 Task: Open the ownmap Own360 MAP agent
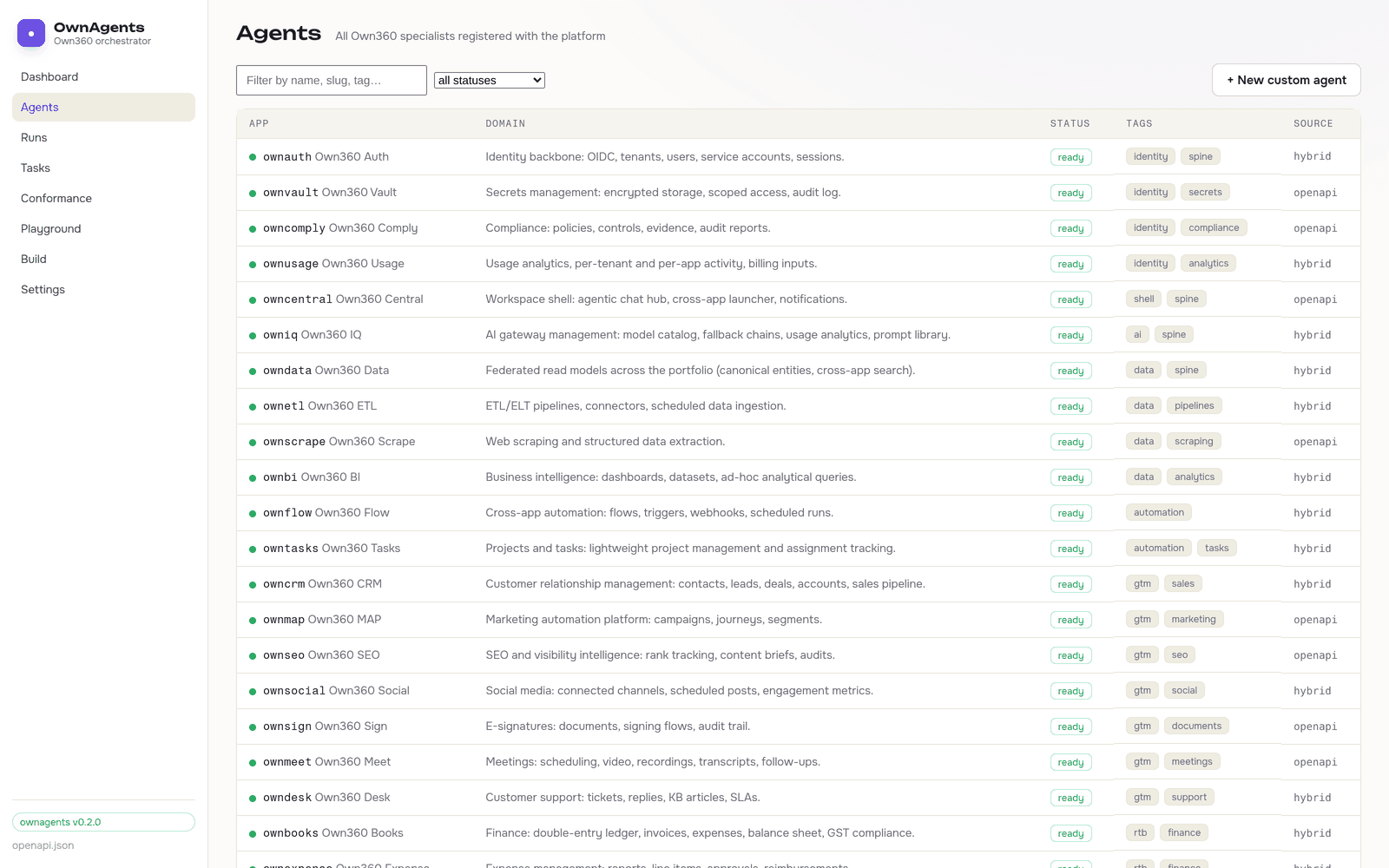click(322, 620)
